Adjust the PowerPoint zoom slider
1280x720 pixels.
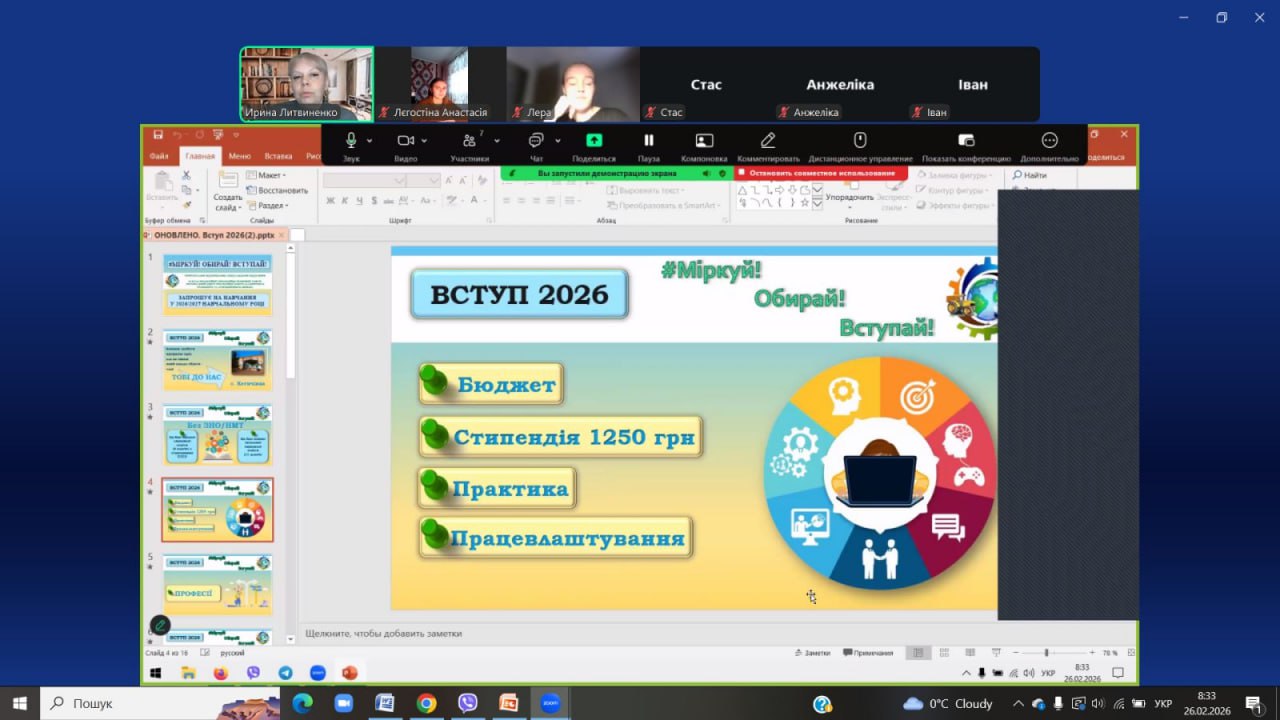point(1046,653)
